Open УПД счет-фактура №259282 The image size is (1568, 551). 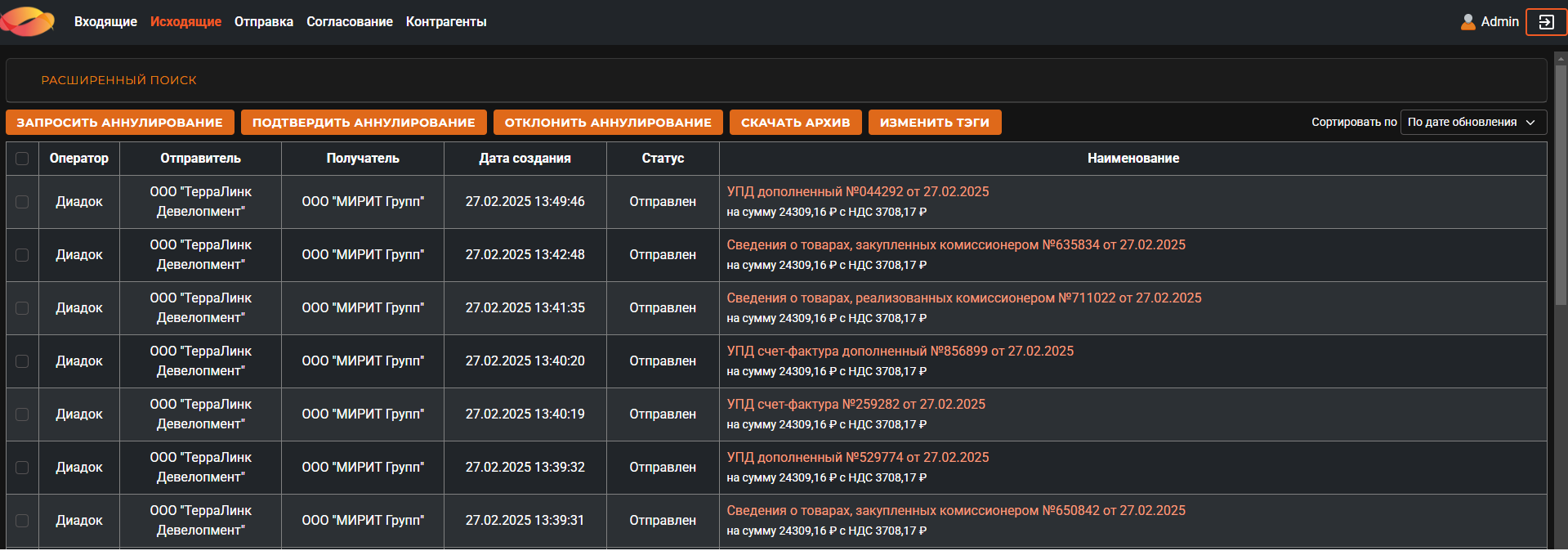pyautogui.click(x=856, y=404)
